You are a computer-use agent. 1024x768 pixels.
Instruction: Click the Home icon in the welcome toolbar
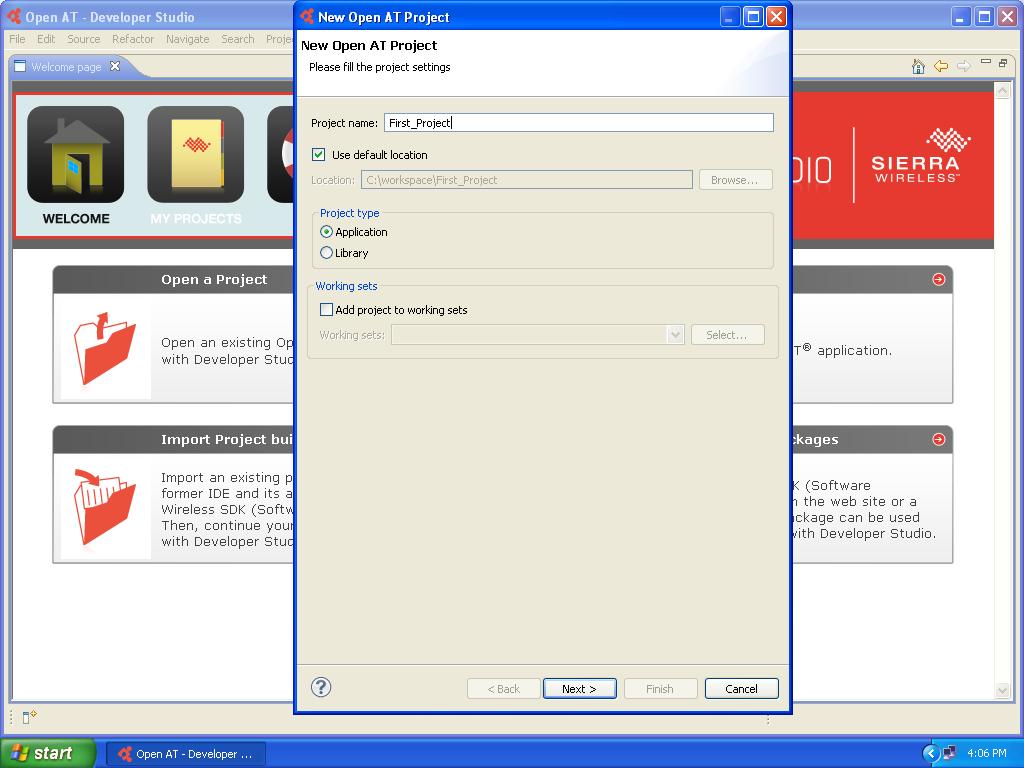click(918, 66)
